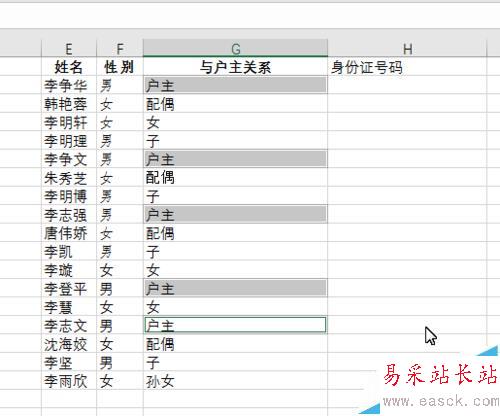Viewport: 500px width, 416px height.
Task: Click the 姓名 header cell
Action: click(x=69, y=67)
